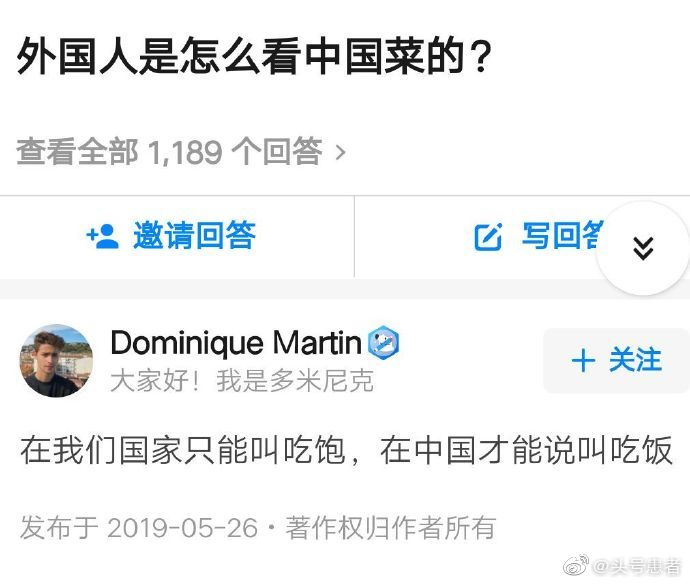
Task: Click the chevron after 个回答
Action: tap(341, 153)
